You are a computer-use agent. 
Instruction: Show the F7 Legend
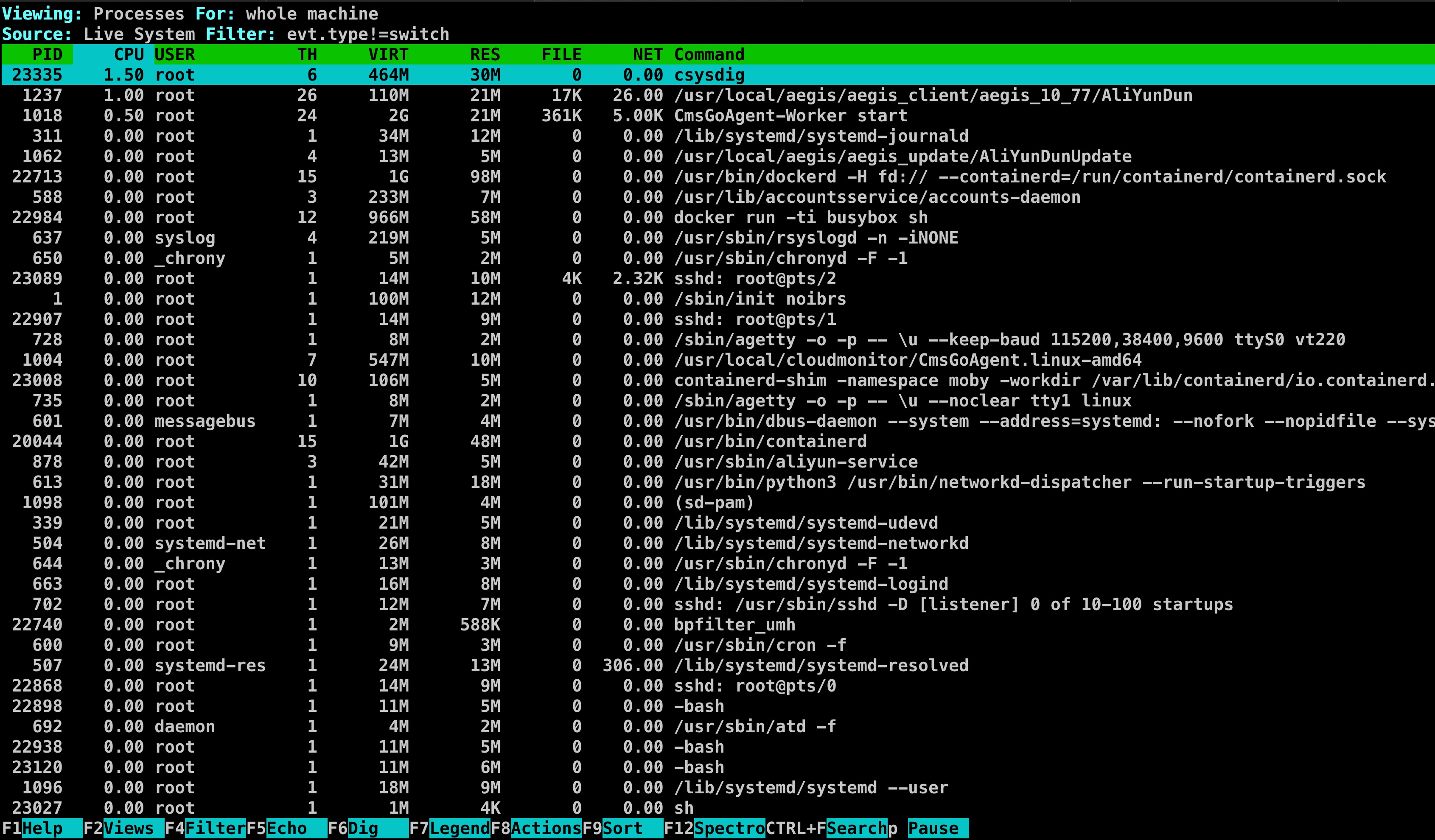coord(459,828)
